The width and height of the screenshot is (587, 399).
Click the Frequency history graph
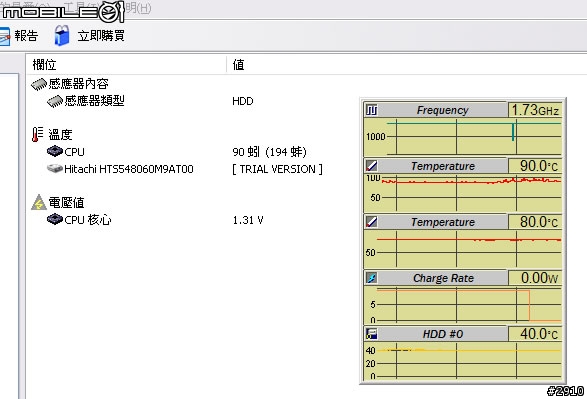pos(463,137)
